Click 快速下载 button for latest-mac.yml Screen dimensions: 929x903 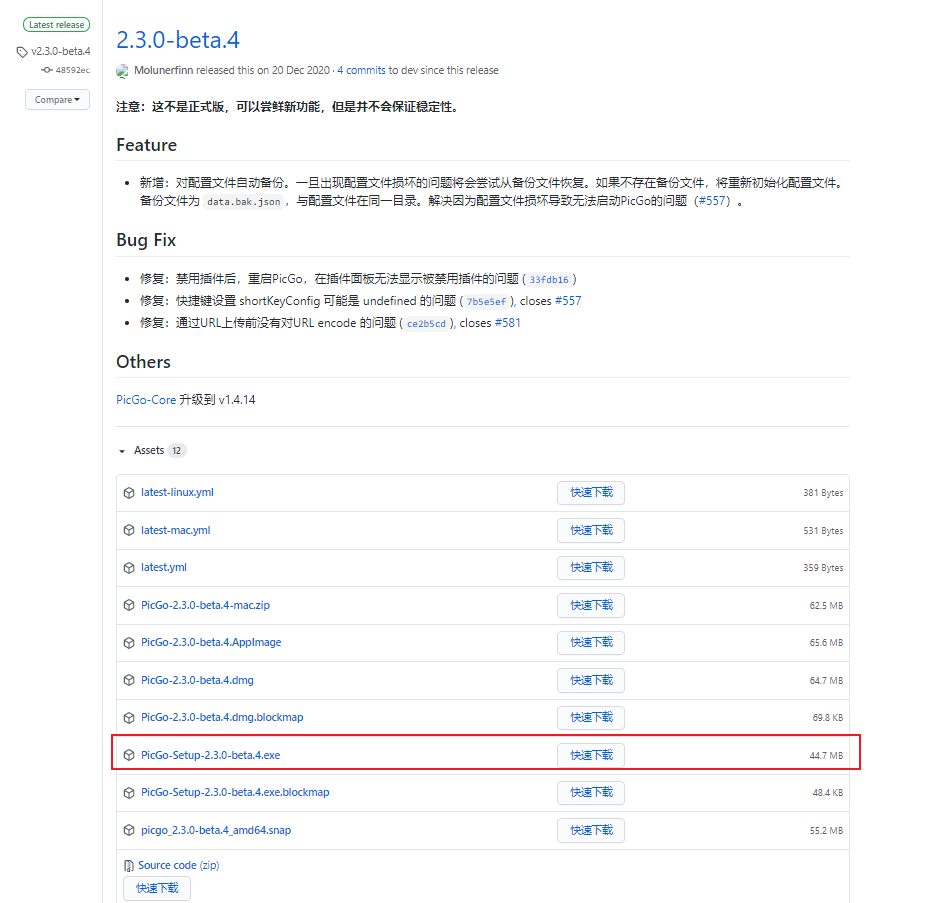pyautogui.click(x=591, y=530)
